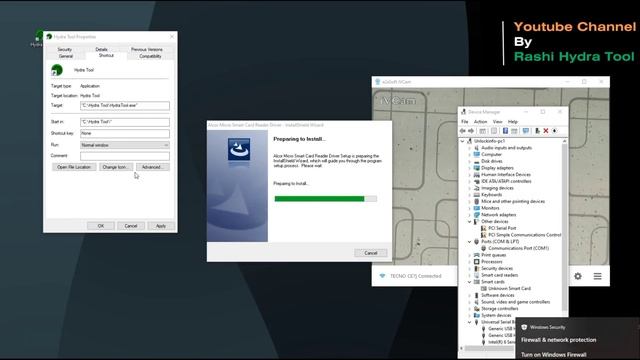Click Shortcut key input field

click(125, 133)
